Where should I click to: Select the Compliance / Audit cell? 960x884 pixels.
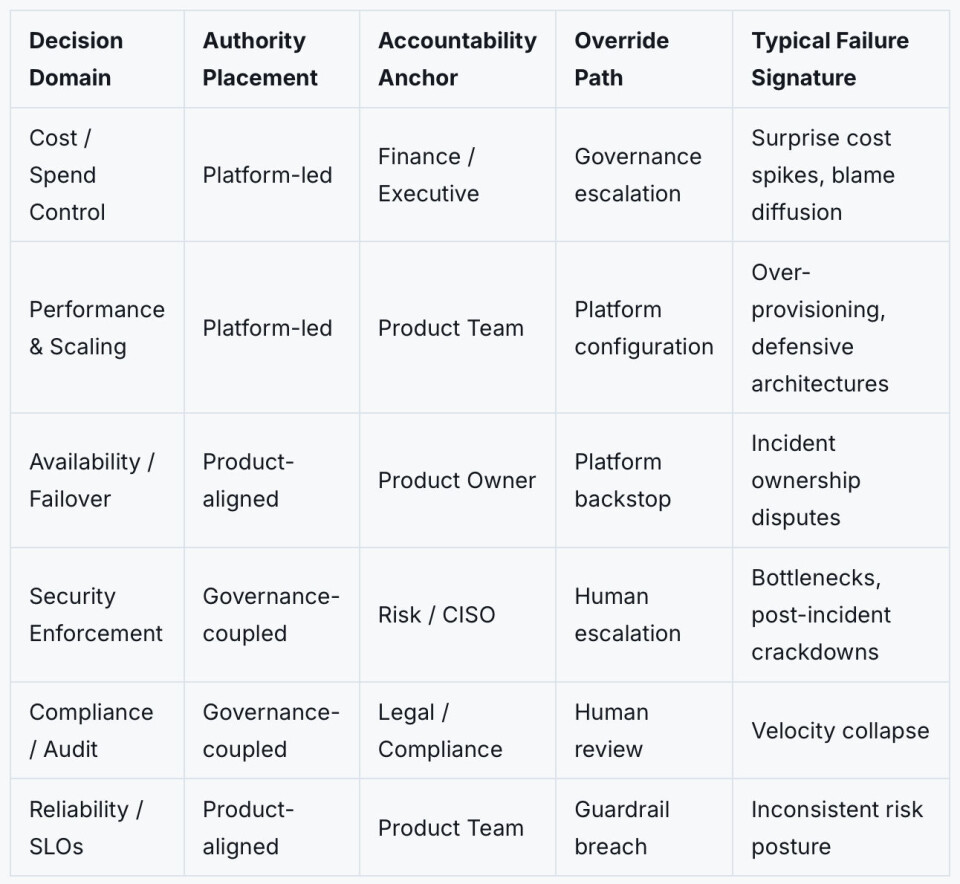coord(91,730)
